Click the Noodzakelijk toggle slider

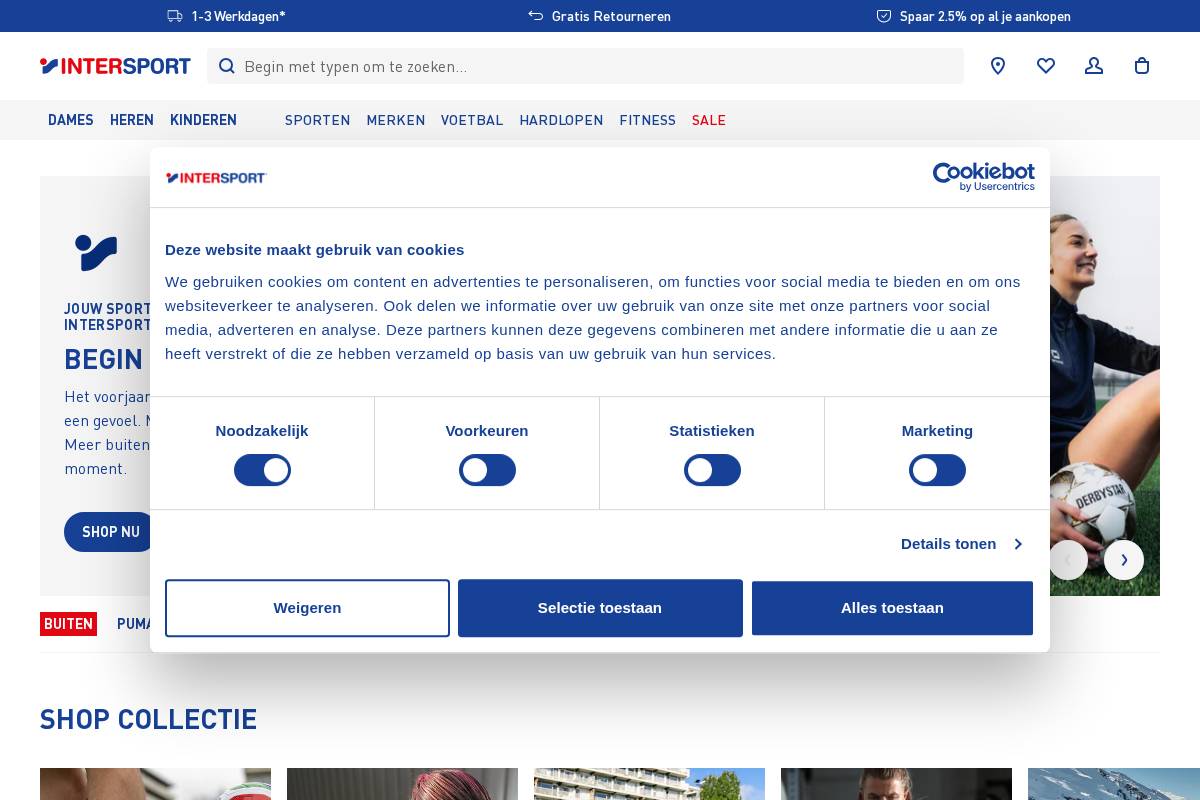(x=262, y=470)
